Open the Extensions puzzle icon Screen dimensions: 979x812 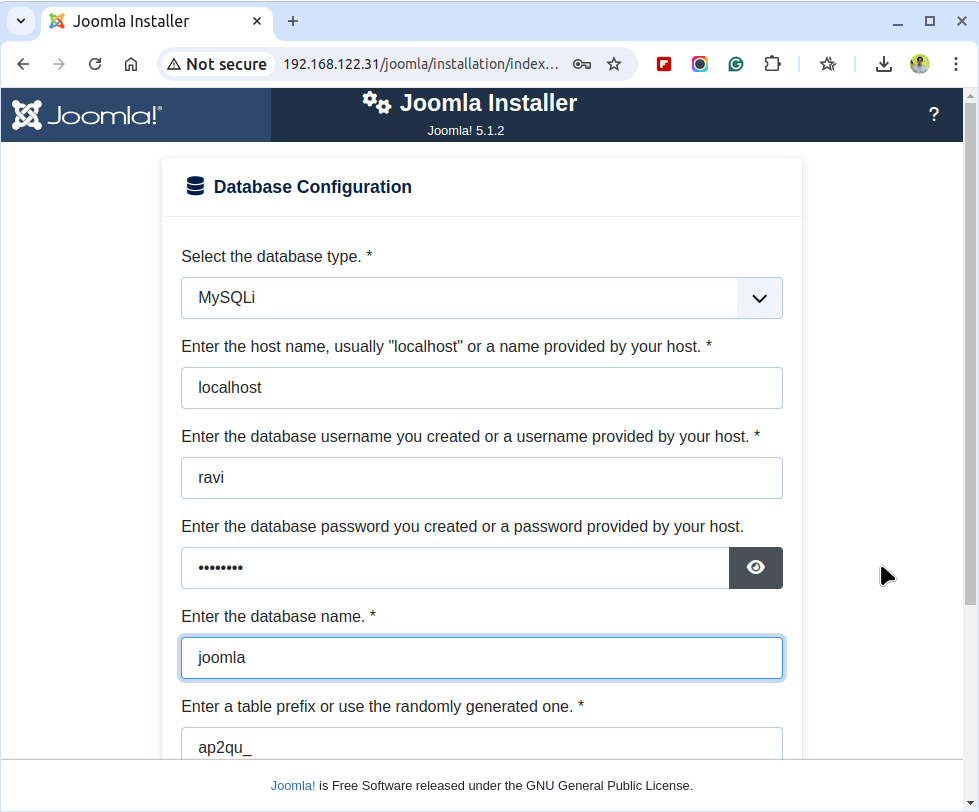click(772, 64)
